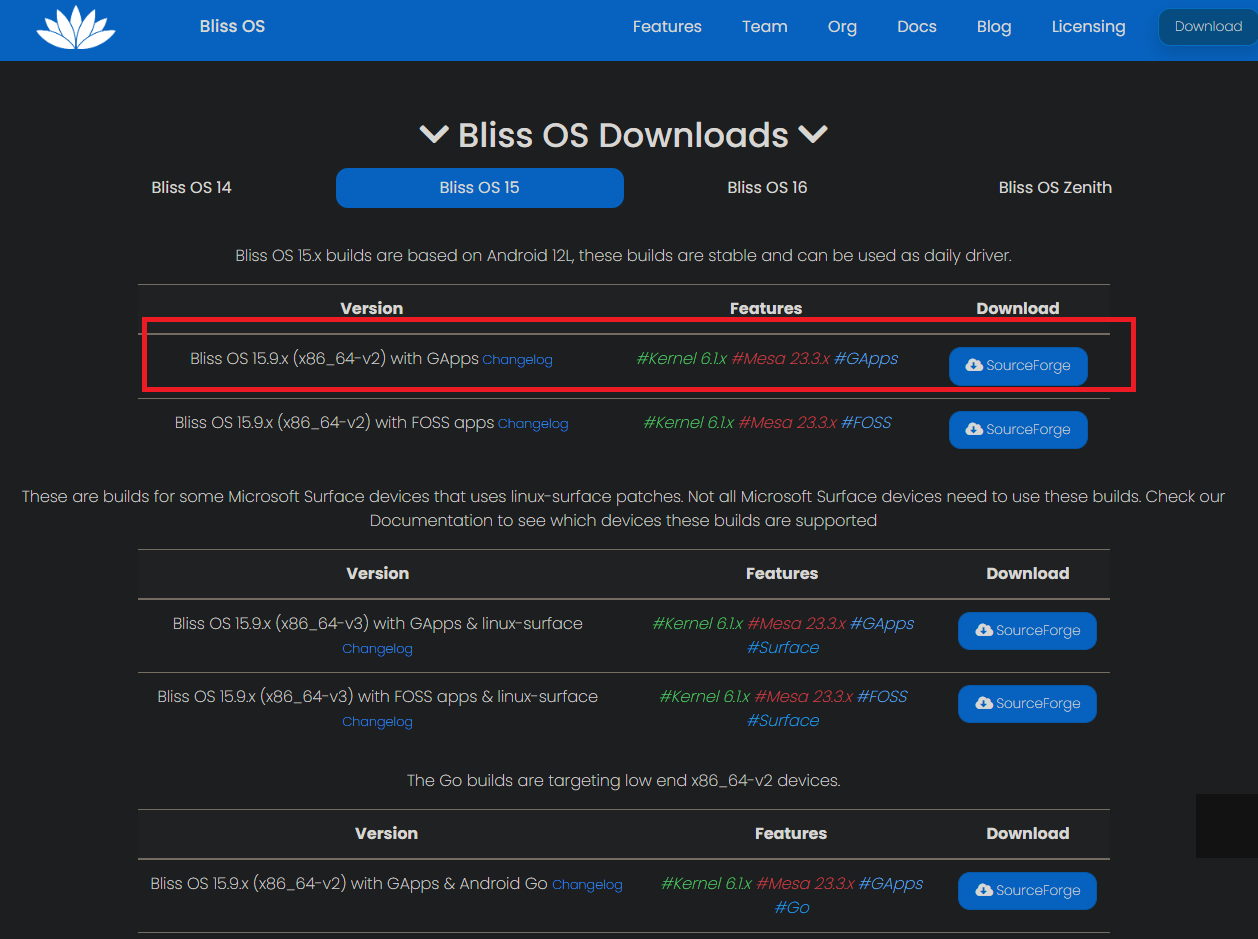Open the Bliss OS home link
This screenshot has height=939, width=1258.
point(232,26)
